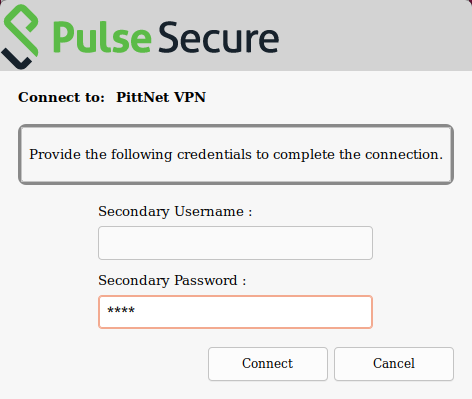Click the empty area inside password field

click(253, 312)
